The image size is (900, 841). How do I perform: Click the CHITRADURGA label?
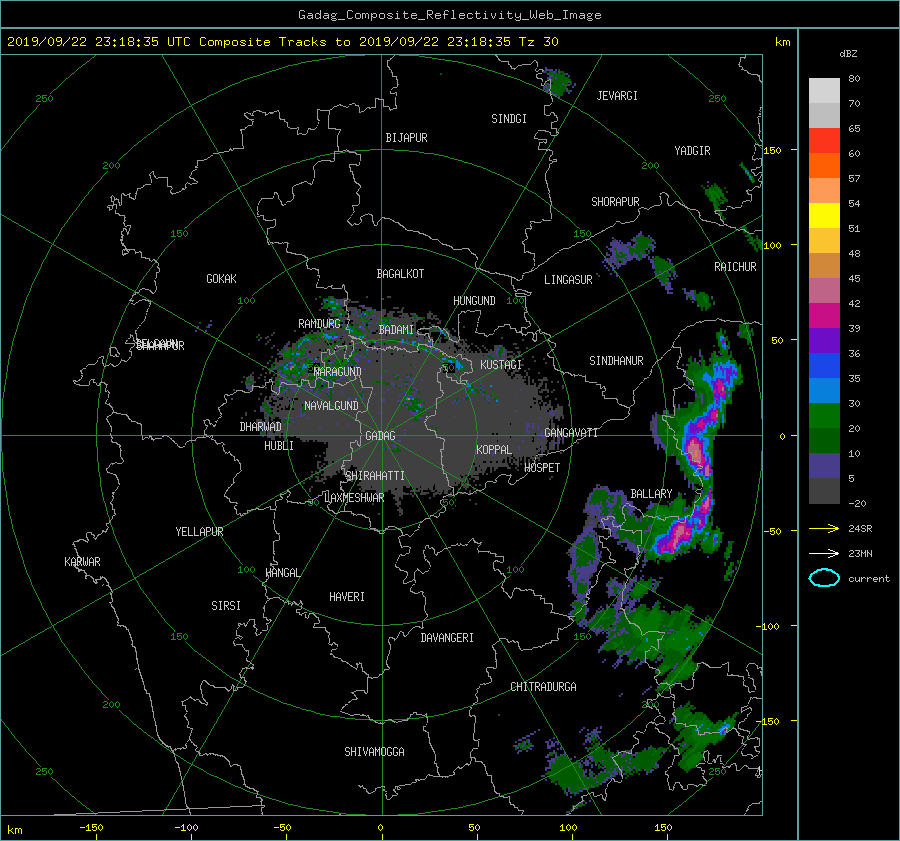coord(544,687)
